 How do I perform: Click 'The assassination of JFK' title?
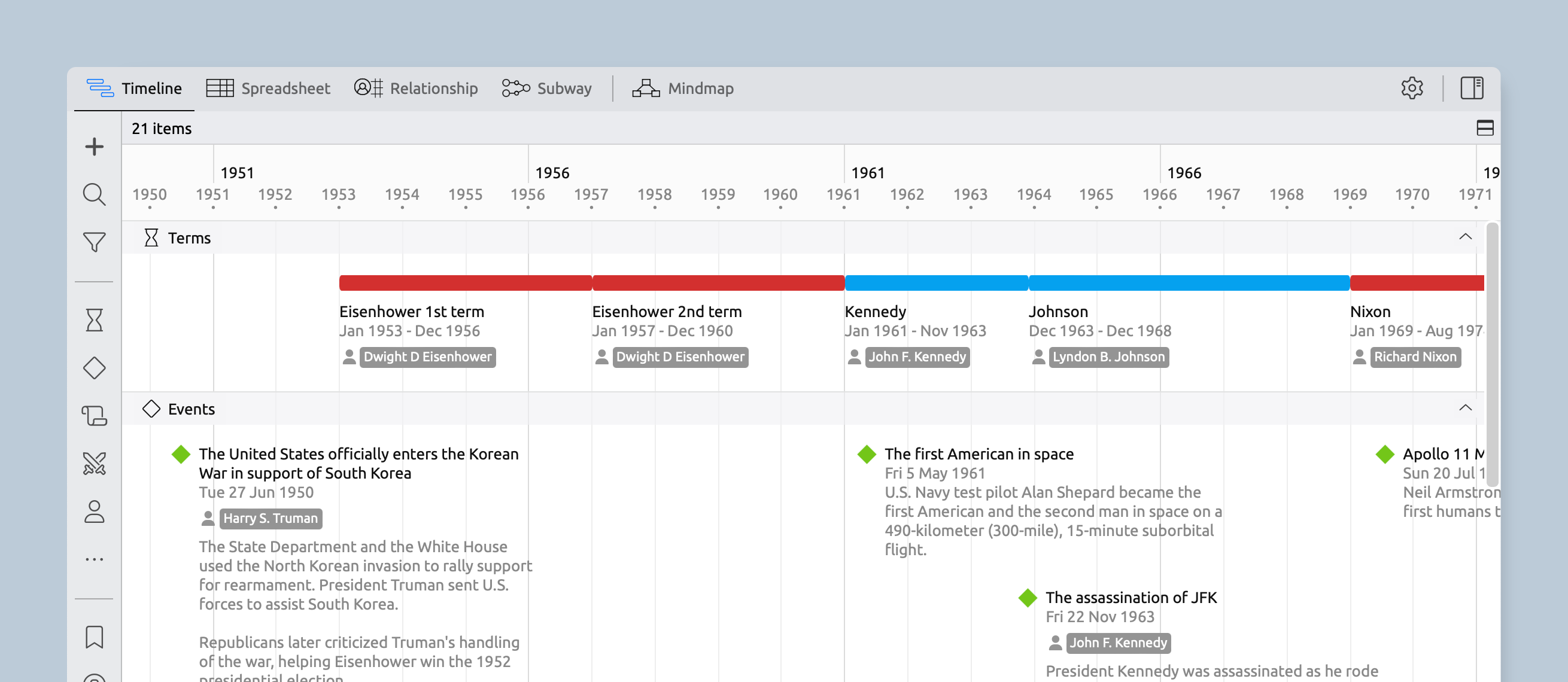click(x=1132, y=598)
